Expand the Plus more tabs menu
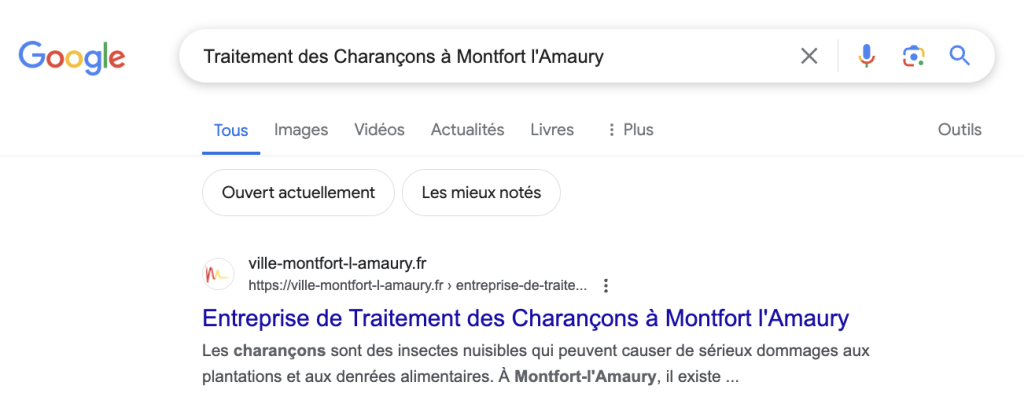Screen dimensions: 1024x404 pyautogui.click(x=630, y=130)
